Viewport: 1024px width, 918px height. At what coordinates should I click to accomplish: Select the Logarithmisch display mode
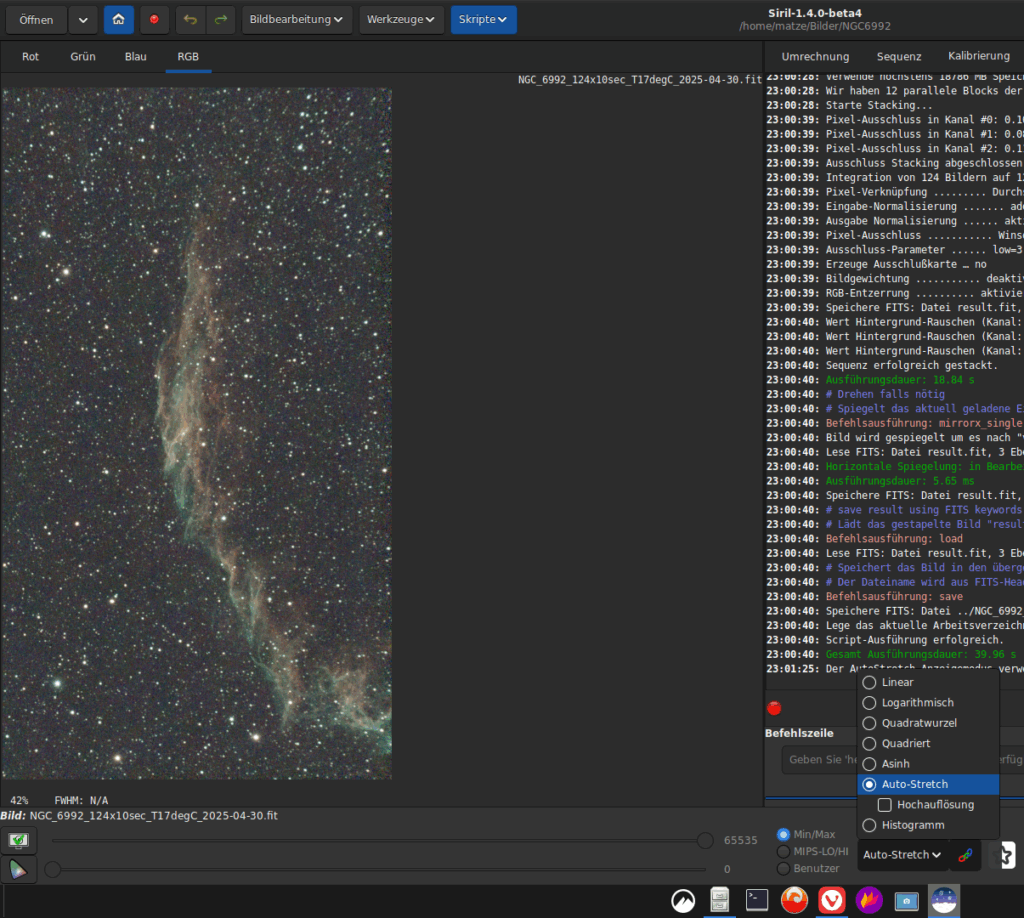coord(917,703)
